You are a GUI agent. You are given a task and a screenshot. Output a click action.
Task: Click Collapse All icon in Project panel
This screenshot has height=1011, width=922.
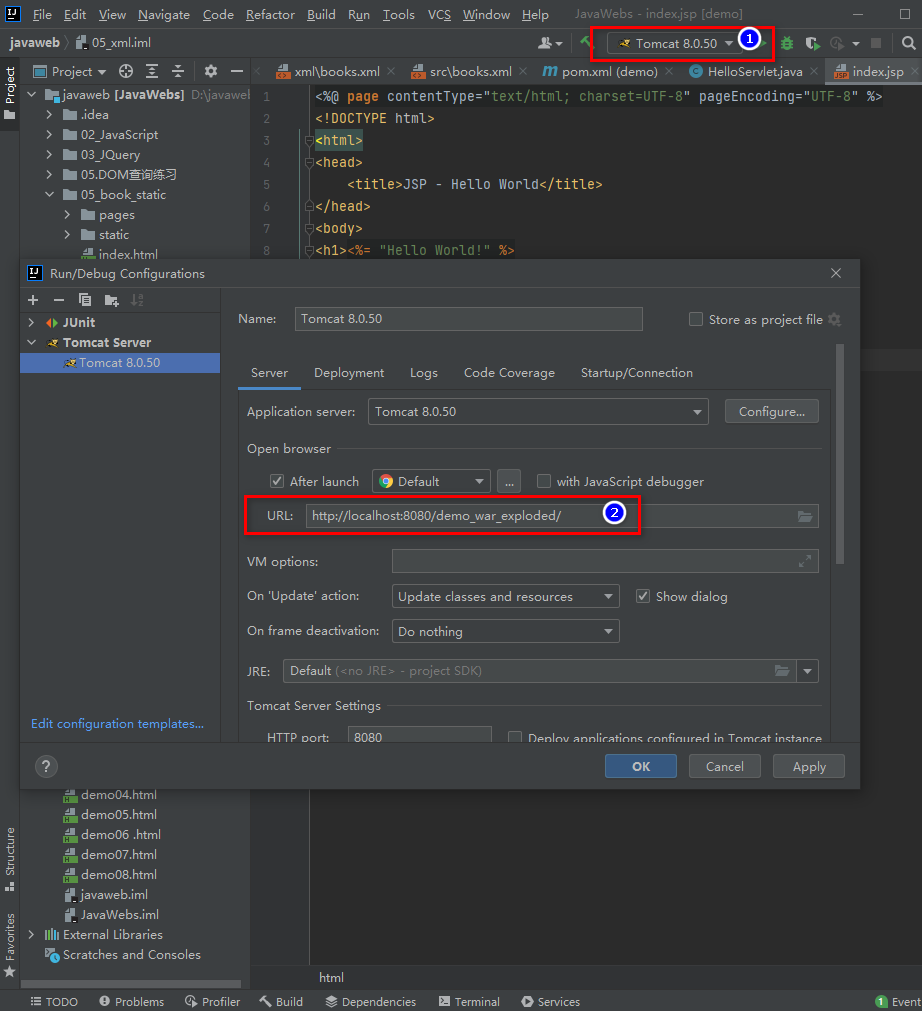[178, 72]
